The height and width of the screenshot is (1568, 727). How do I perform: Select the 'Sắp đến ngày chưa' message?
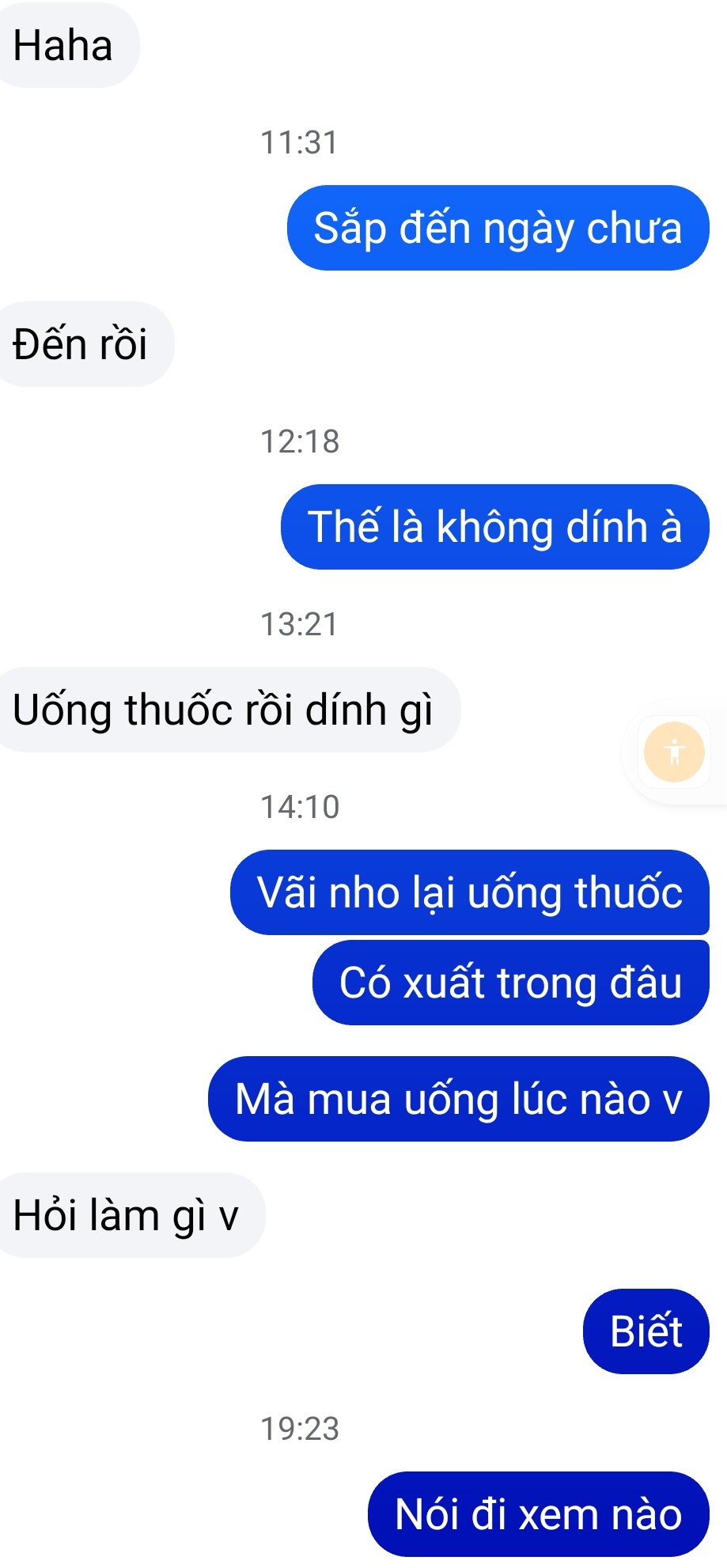[498, 228]
